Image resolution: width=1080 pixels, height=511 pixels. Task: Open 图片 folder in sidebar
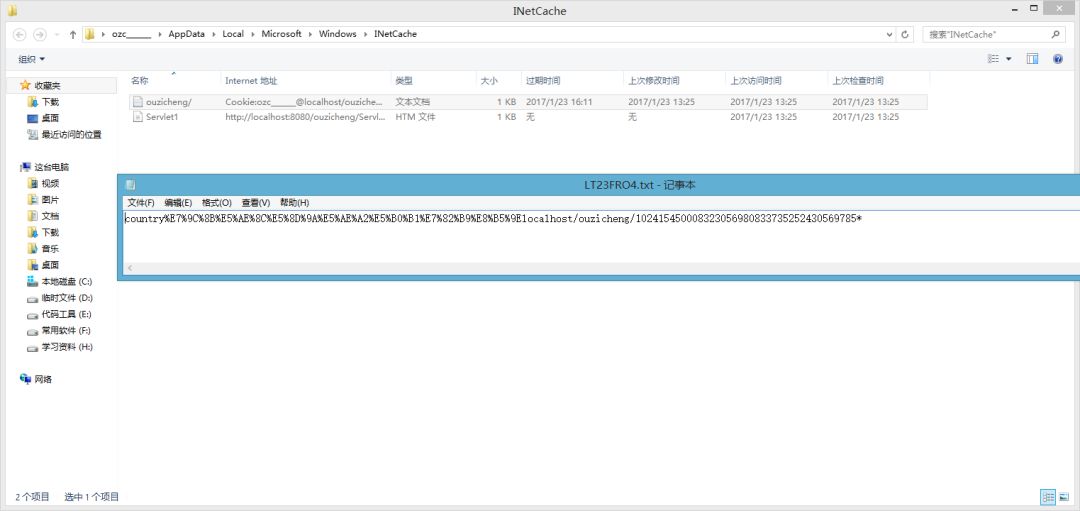click(x=50, y=200)
